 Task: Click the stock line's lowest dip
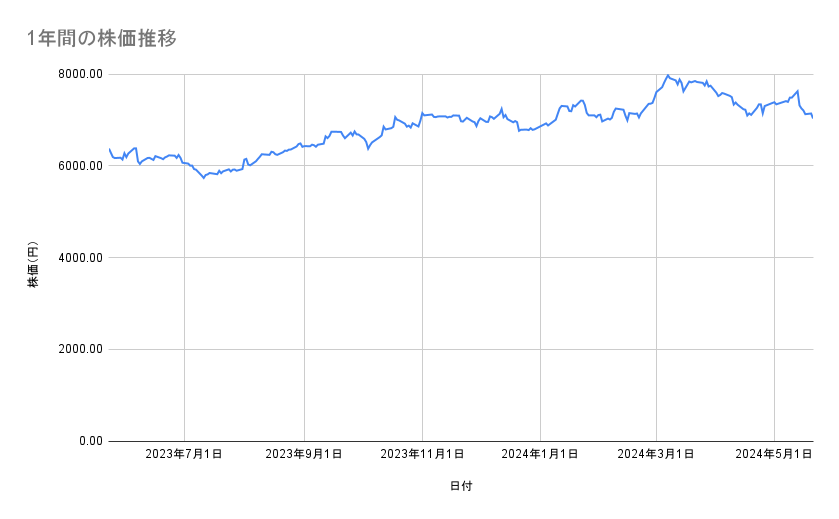204,177
